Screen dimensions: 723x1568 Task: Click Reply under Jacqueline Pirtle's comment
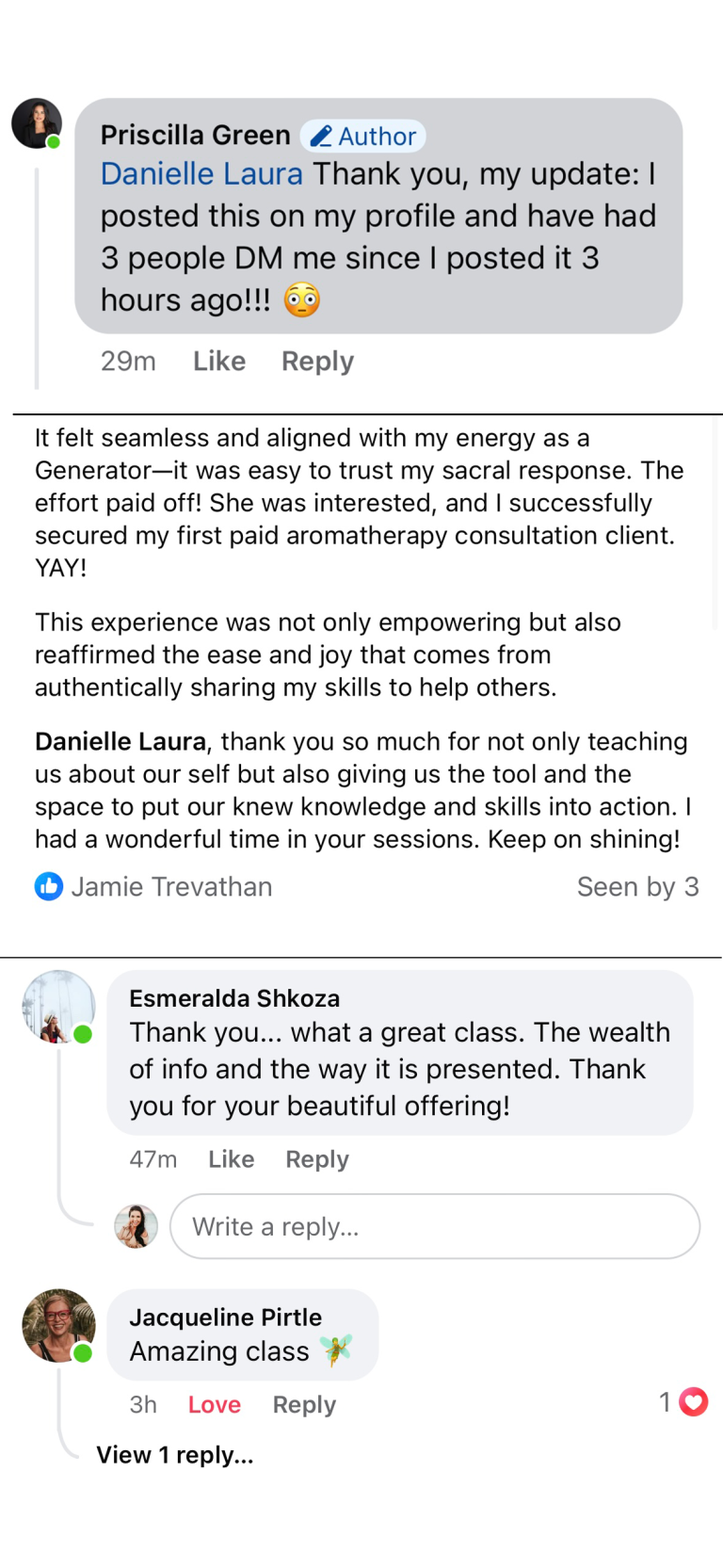coord(304,1405)
